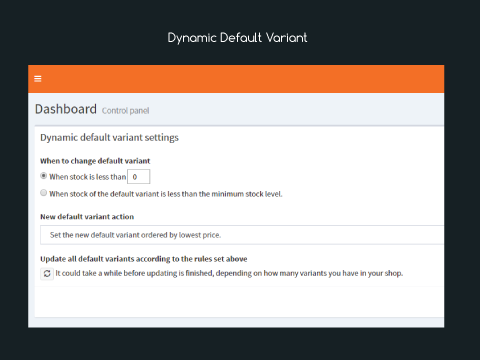Click the "Dynamic default variant settings" title

point(109,138)
